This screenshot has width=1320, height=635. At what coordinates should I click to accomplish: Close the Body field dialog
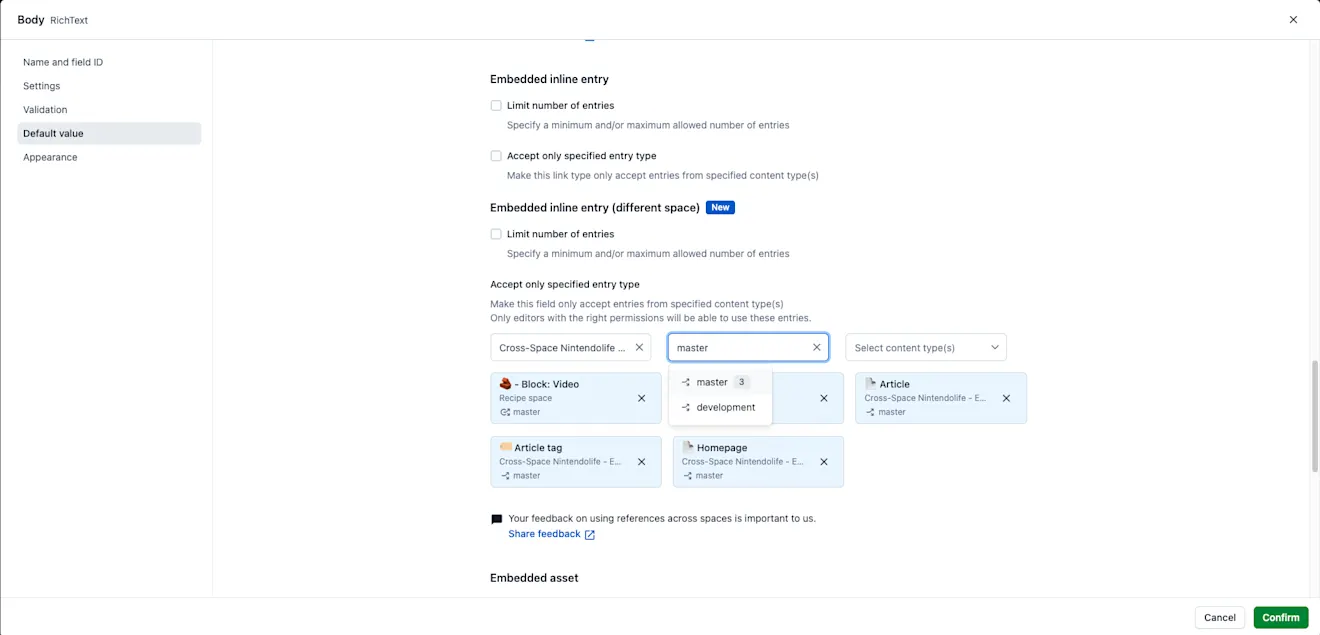1293,20
